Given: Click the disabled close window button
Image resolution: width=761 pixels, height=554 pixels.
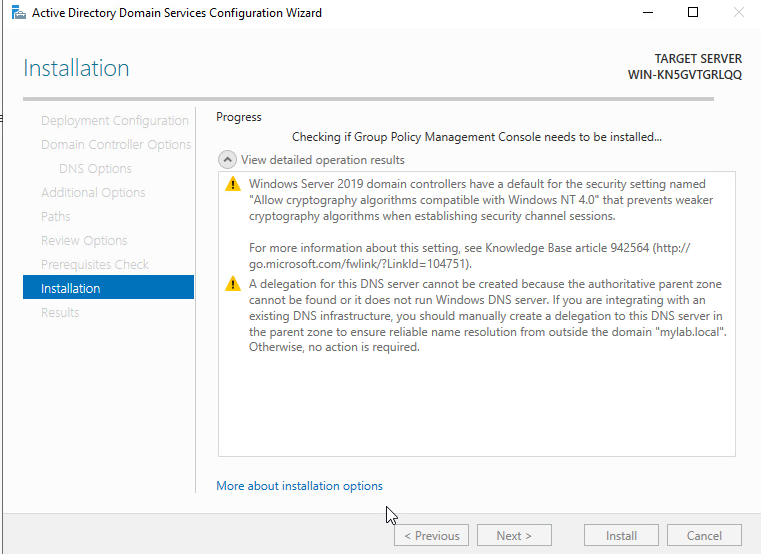Looking at the screenshot, I should click(x=739, y=13).
